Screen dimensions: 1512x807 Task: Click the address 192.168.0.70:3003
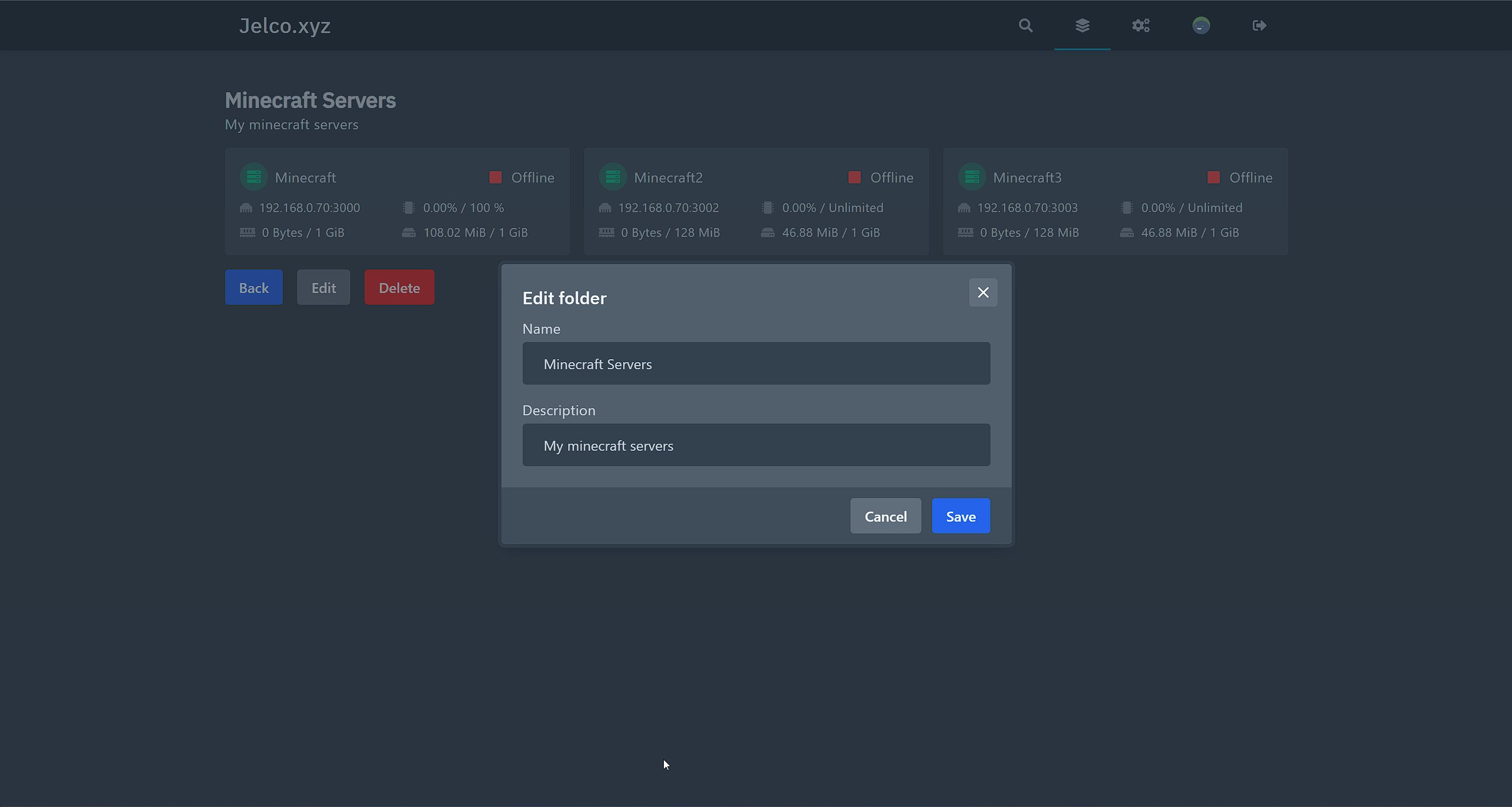1028,207
